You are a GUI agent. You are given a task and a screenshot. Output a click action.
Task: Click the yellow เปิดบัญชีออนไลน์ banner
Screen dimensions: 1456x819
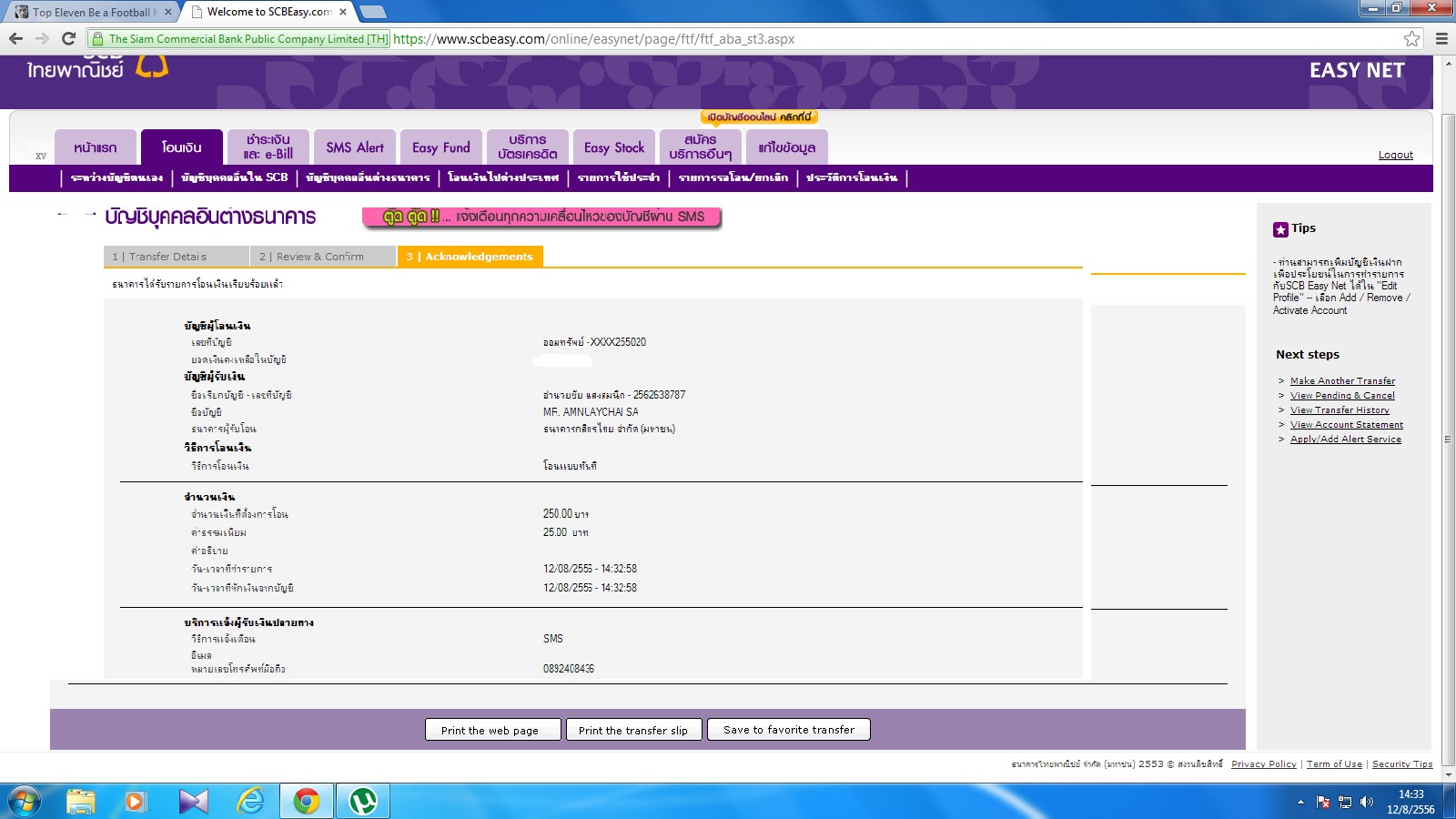point(760,117)
